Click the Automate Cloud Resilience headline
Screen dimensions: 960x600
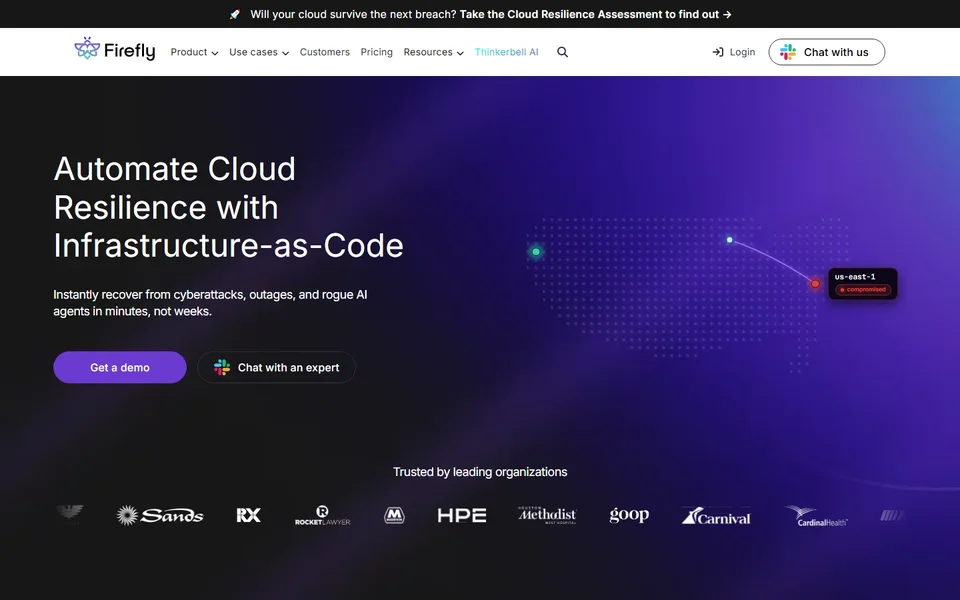coord(228,207)
